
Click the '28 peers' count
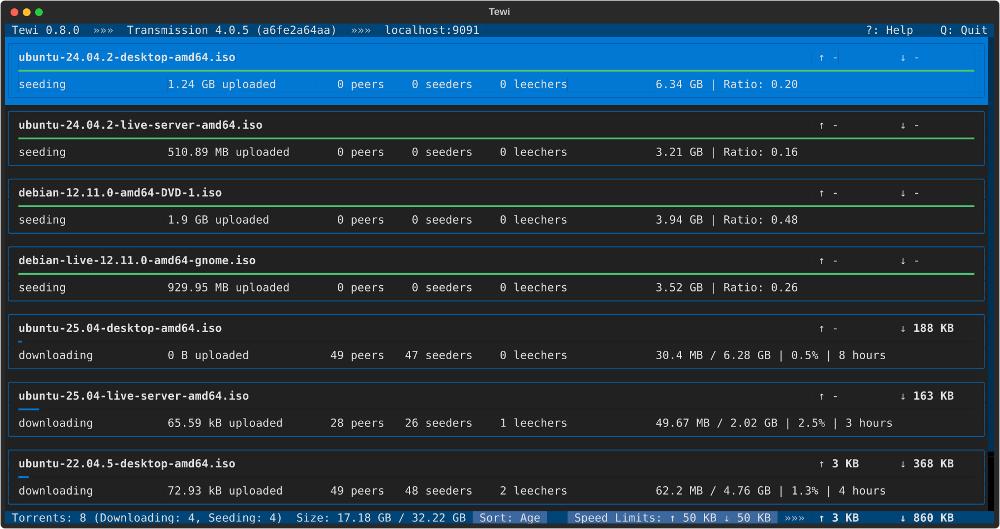pos(357,422)
